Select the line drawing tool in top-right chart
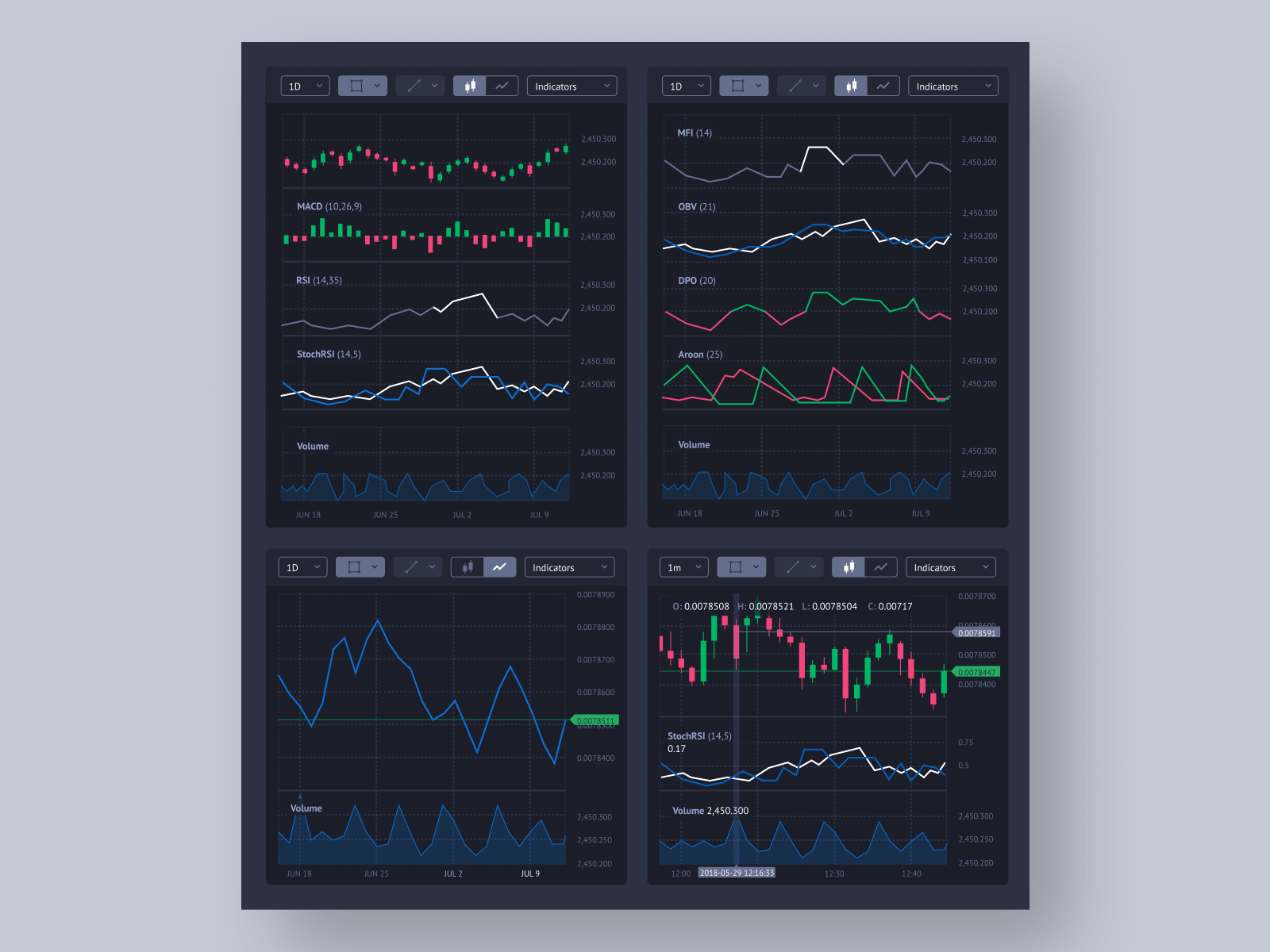This screenshot has width=1270, height=952. coord(795,86)
